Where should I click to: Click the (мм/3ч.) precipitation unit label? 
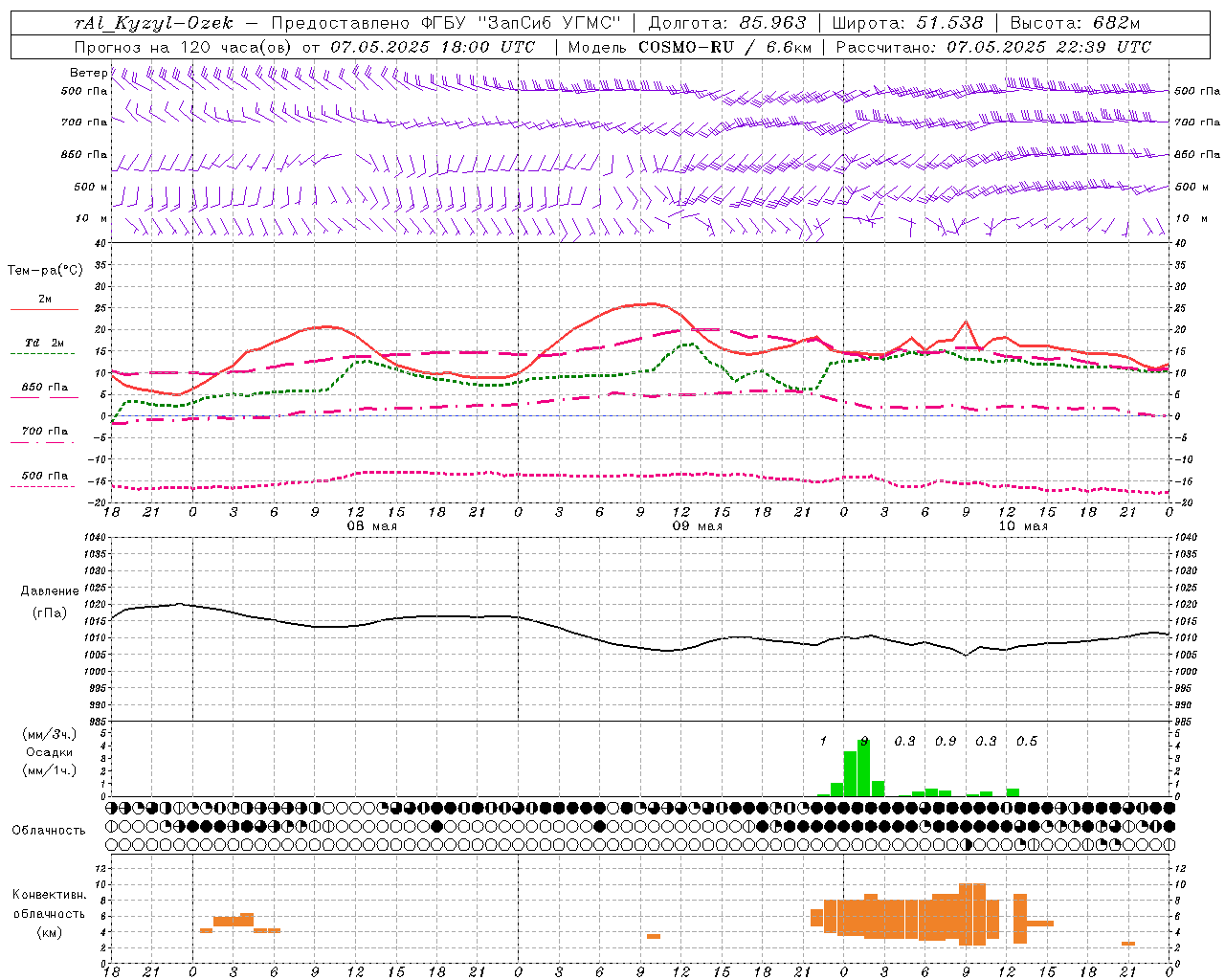point(50,734)
